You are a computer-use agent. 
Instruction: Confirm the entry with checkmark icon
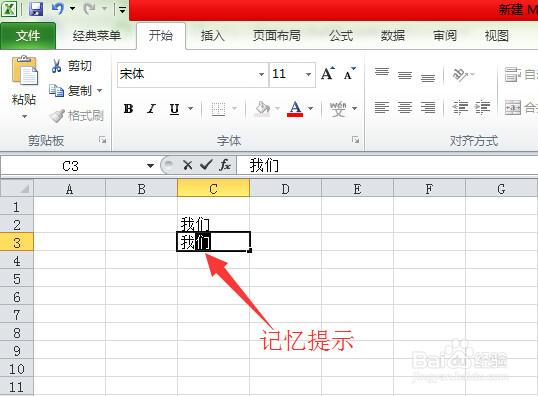click(x=206, y=165)
